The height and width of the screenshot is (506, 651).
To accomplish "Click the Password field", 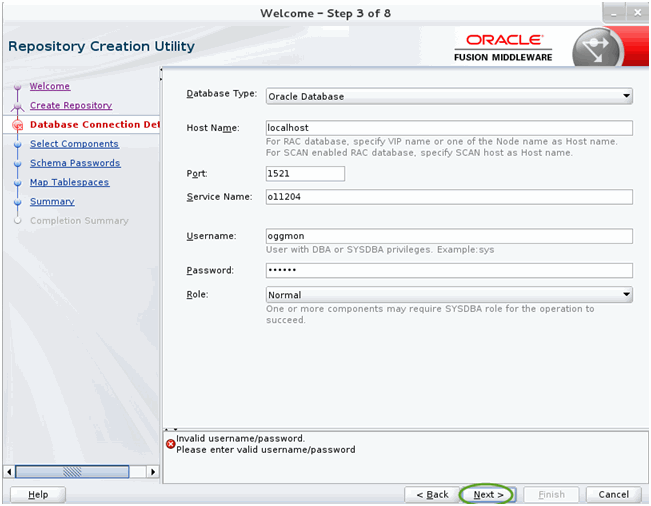I will [449, 270].
